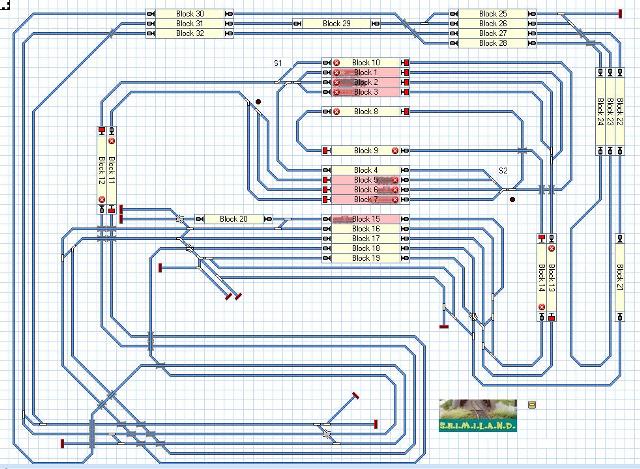Click the red X marker in Block 1
Viewport: 640px width, 469px height.
pyautogui.click(x=336, y=72)
